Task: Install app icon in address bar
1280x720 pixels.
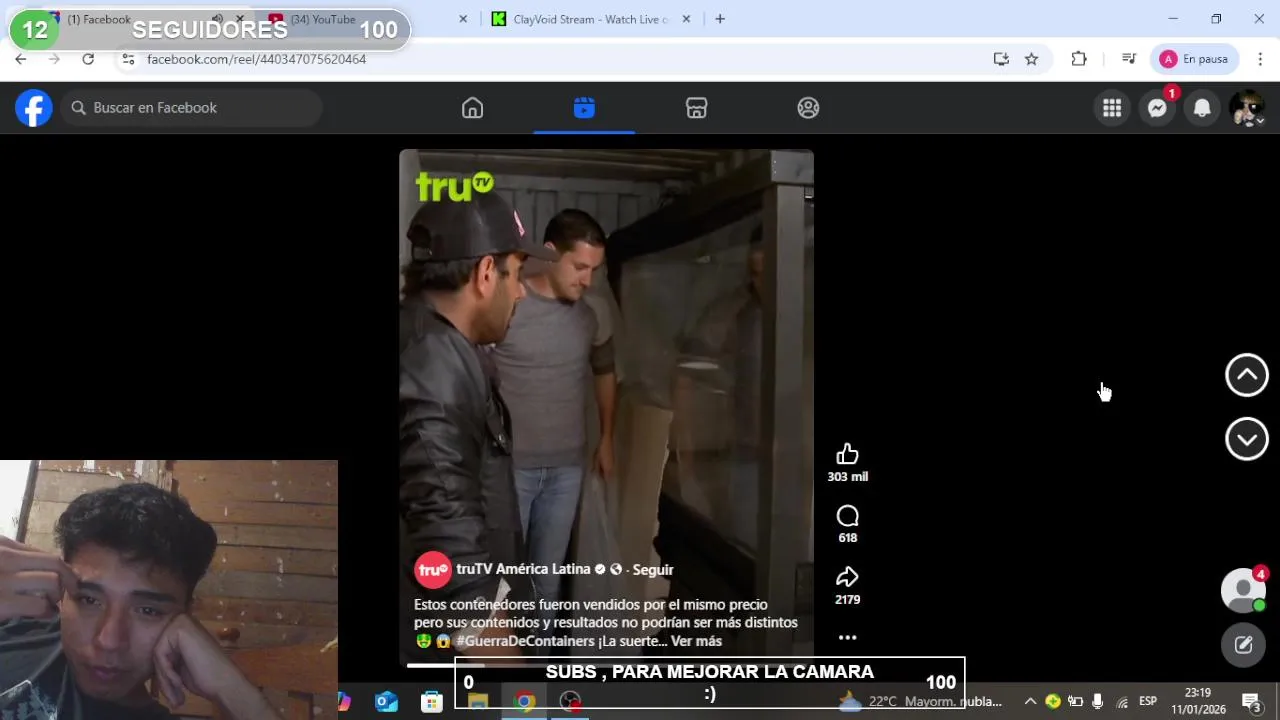Action: (x=1001, y=59)
